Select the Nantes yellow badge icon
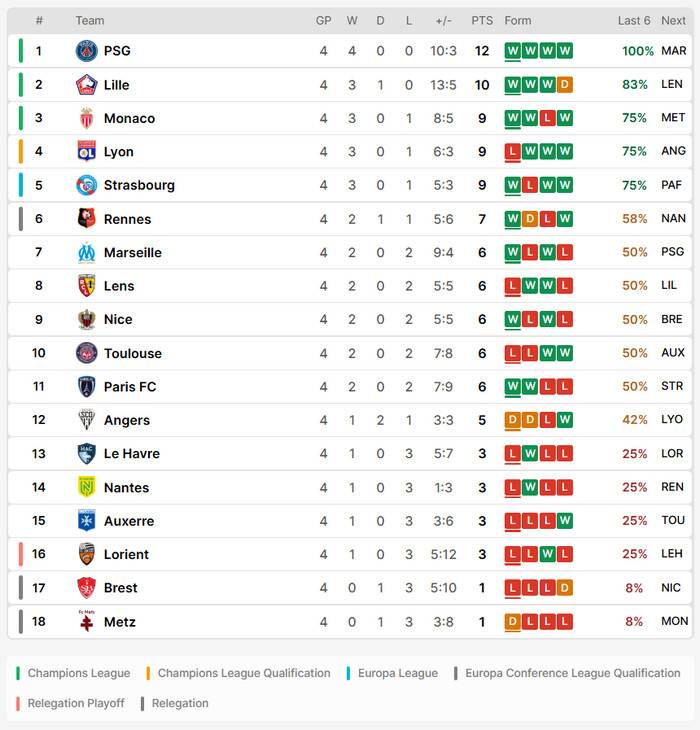The height and width of the screenshot is (730, 700). (x=87, y=487)
